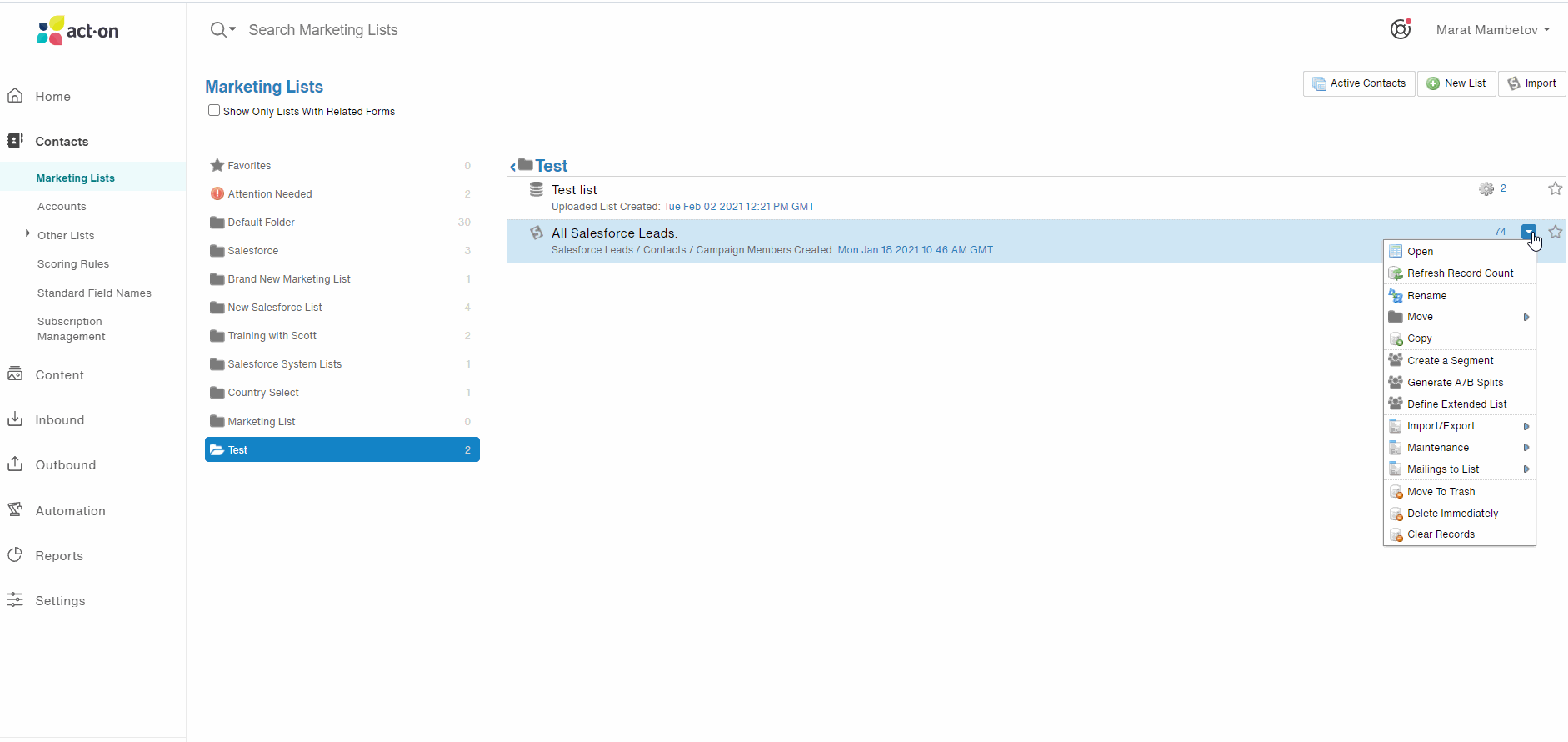Select Move To Trash
Viewport: 1568px width, 742px height.
coord(1459,492)
